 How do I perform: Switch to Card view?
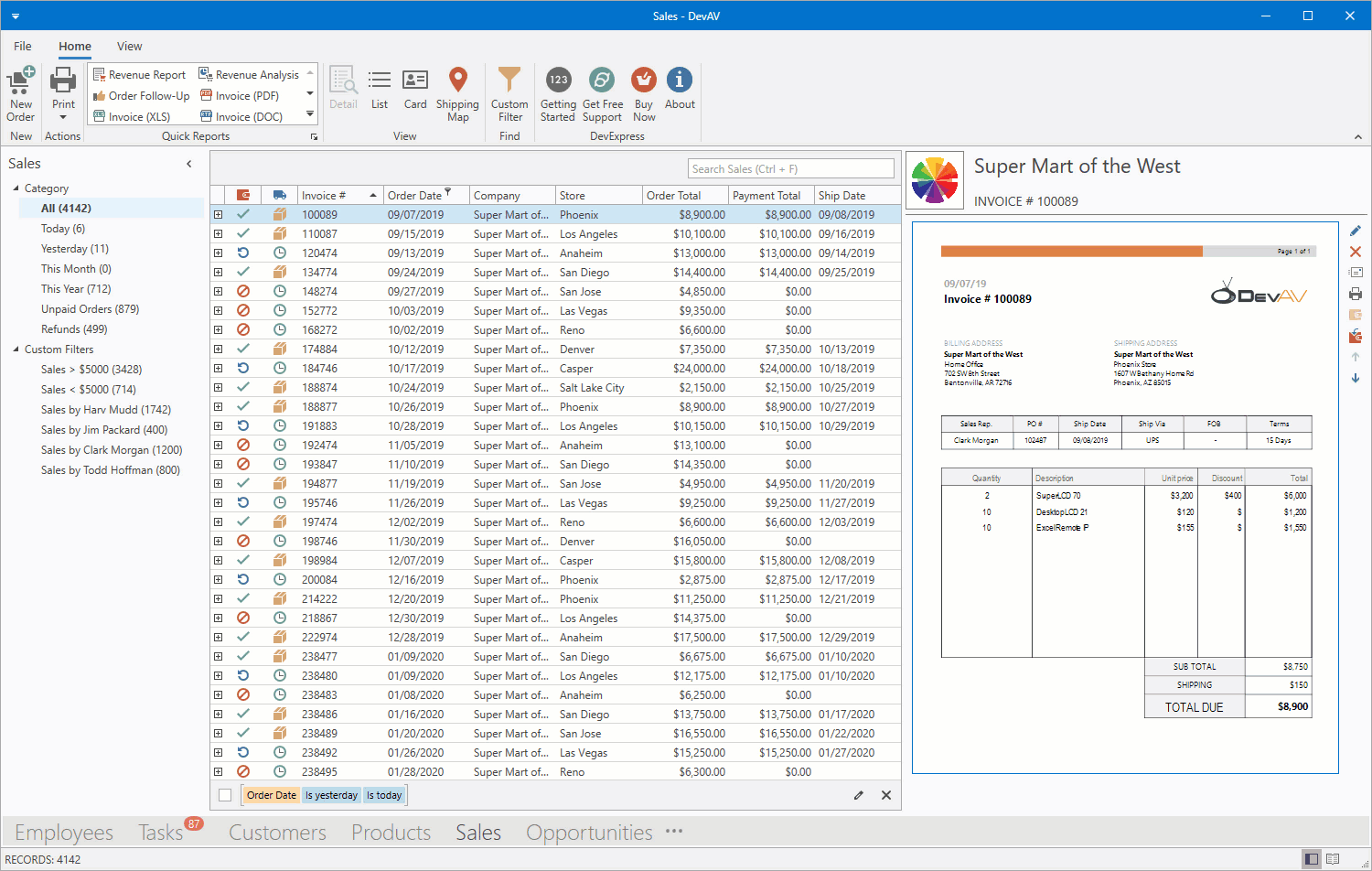coord(415,82)
